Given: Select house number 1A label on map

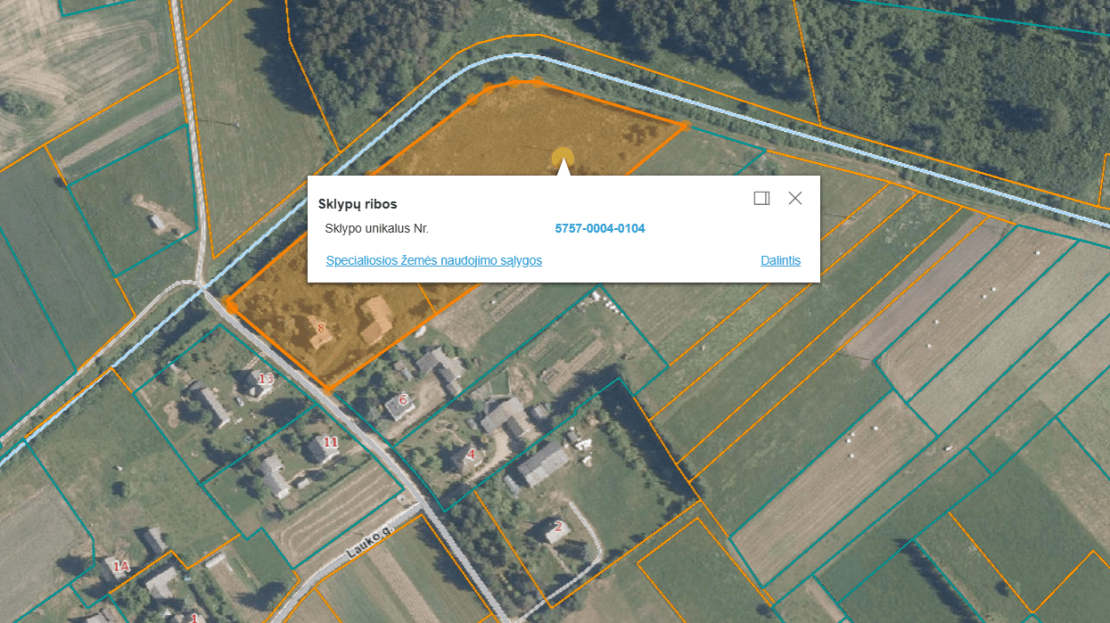Looking at the screenshot, I should coord(122,566).
